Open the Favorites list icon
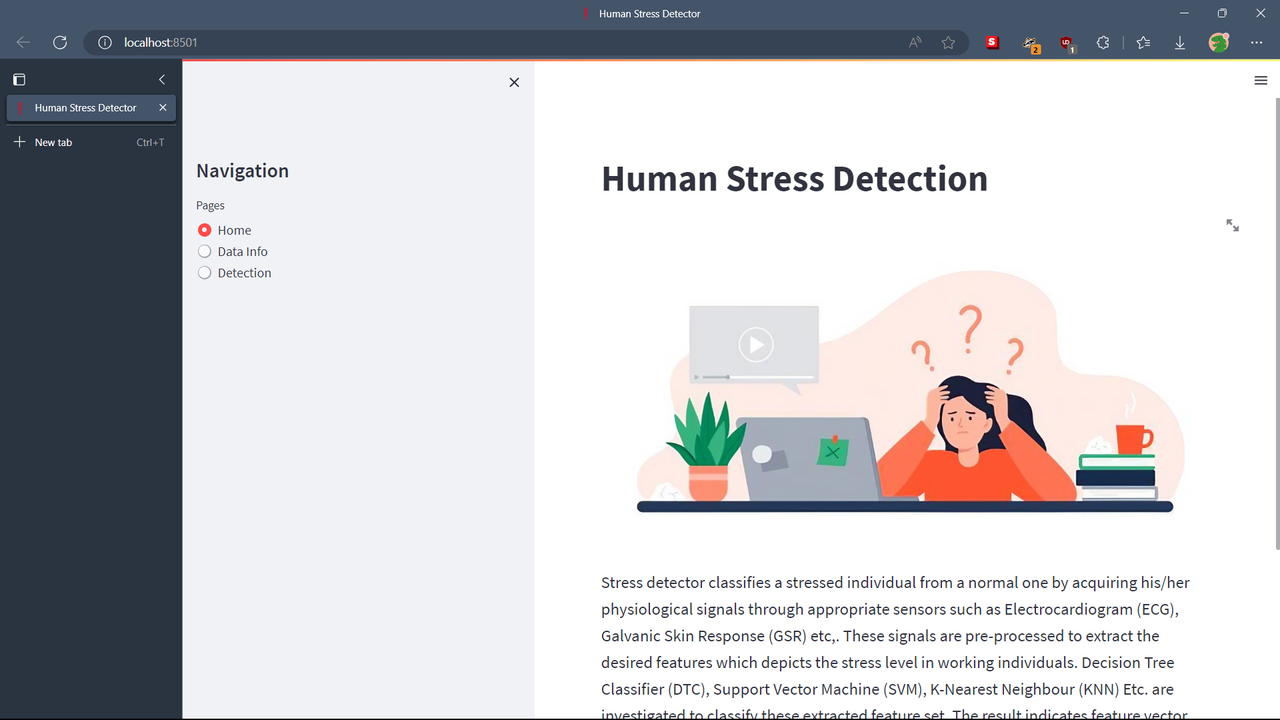The width and height of the screenshot is (1280, 720). (1143, 43)
